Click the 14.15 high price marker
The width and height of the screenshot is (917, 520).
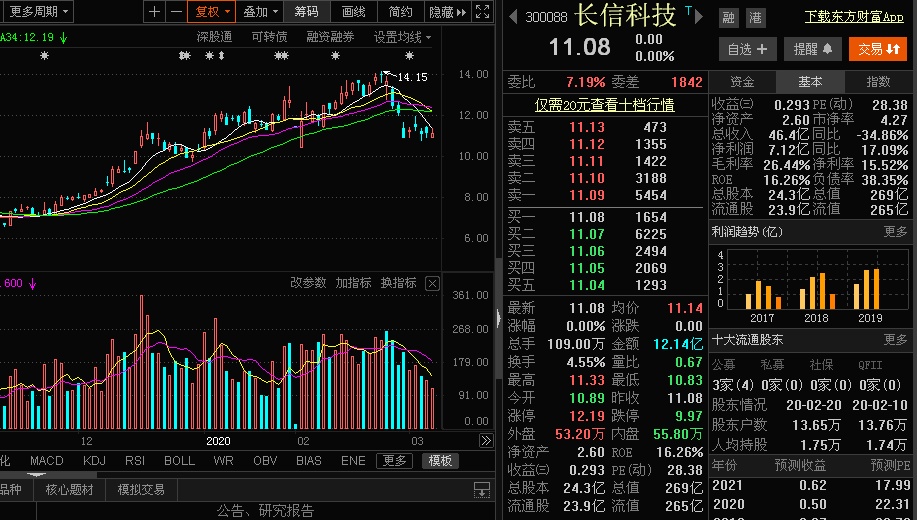[412, 77]
